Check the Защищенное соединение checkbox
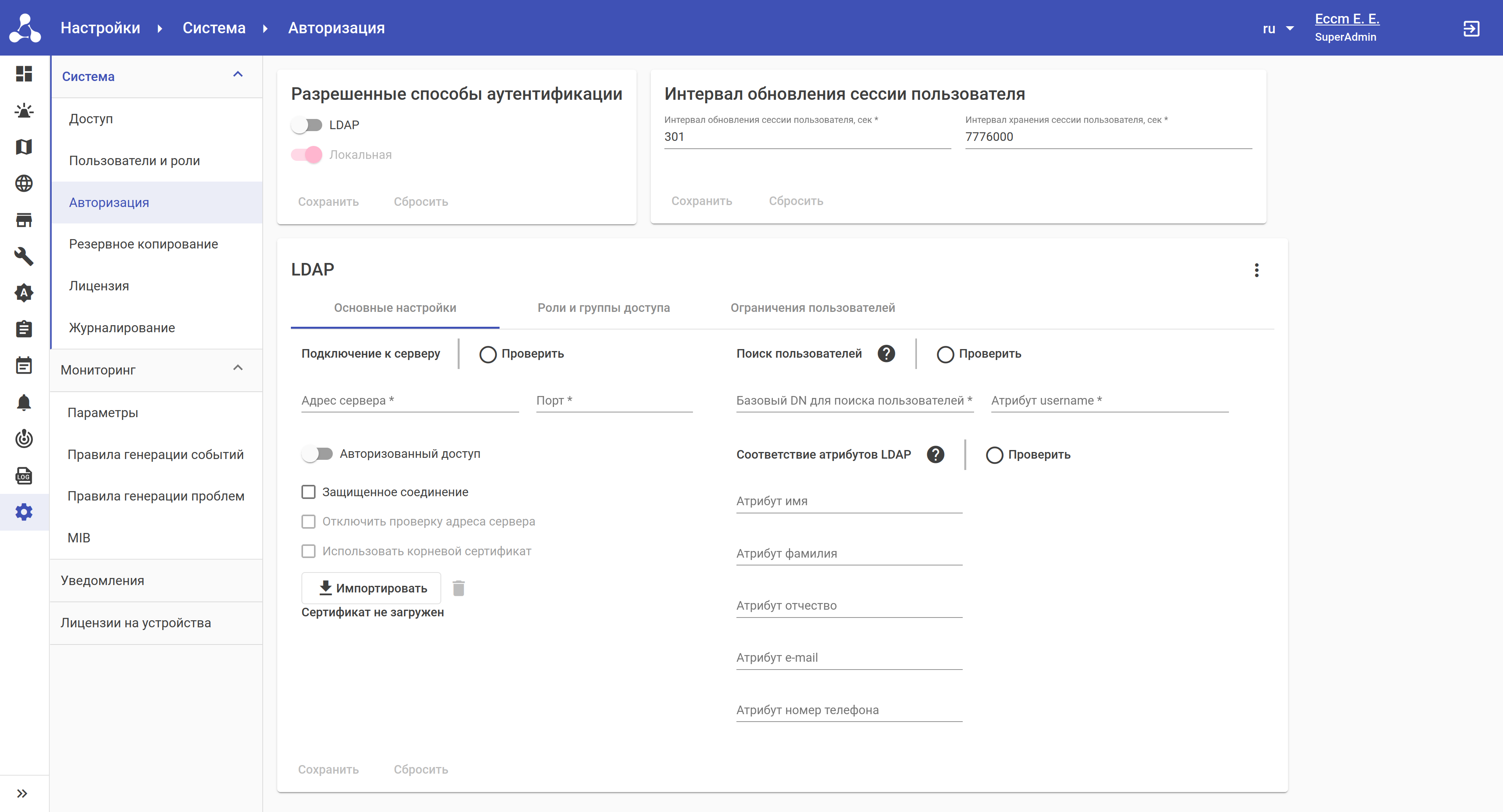Image resolution: width=1503 pixels, height=812 pixels. pyautogui.click(x=308, y=492)
